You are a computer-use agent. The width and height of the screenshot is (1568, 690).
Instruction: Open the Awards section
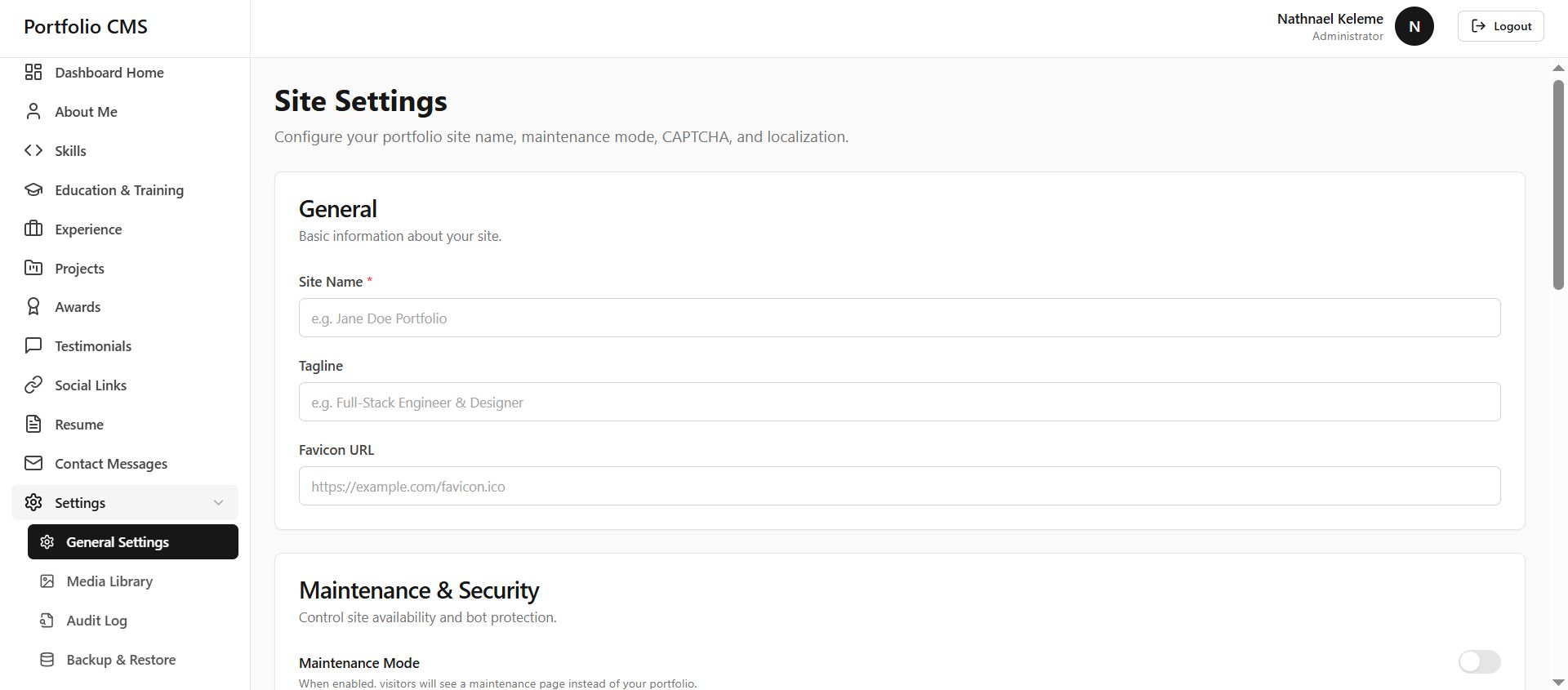[125, 307]
